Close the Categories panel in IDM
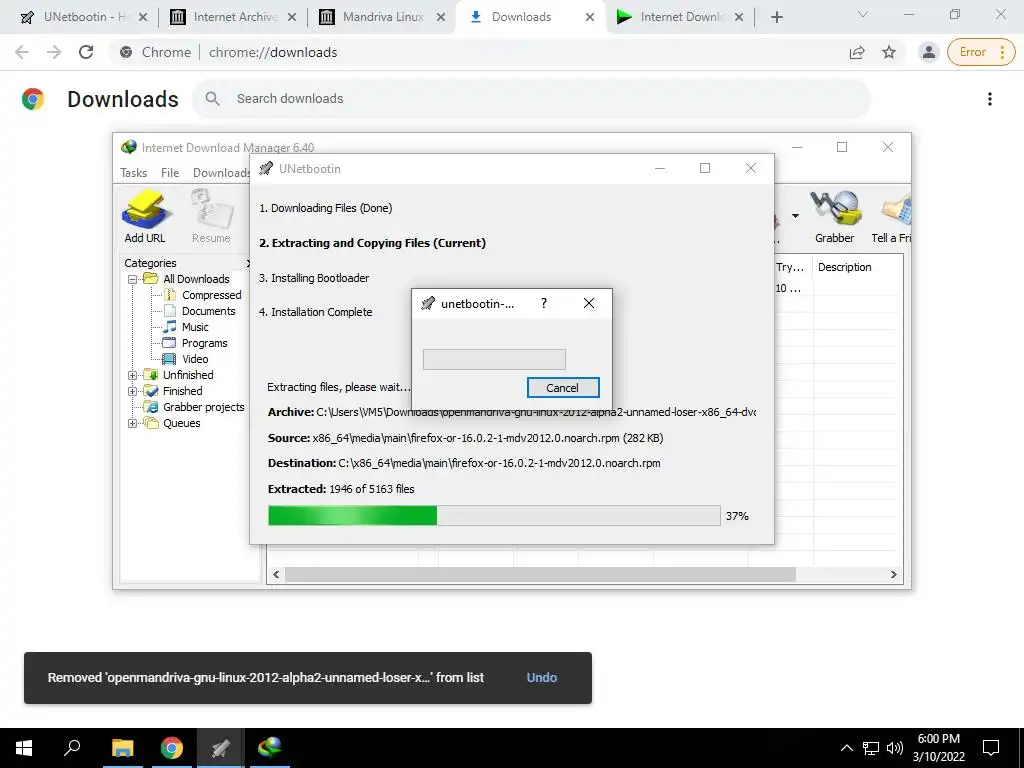 [x=248, y=263]
